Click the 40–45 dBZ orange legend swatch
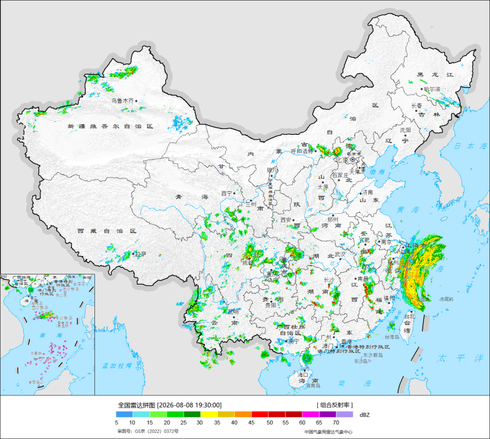 243,414
